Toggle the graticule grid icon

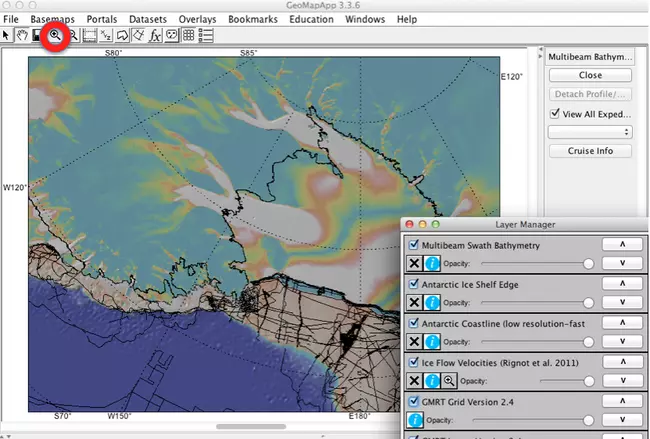tap(188, 35)
